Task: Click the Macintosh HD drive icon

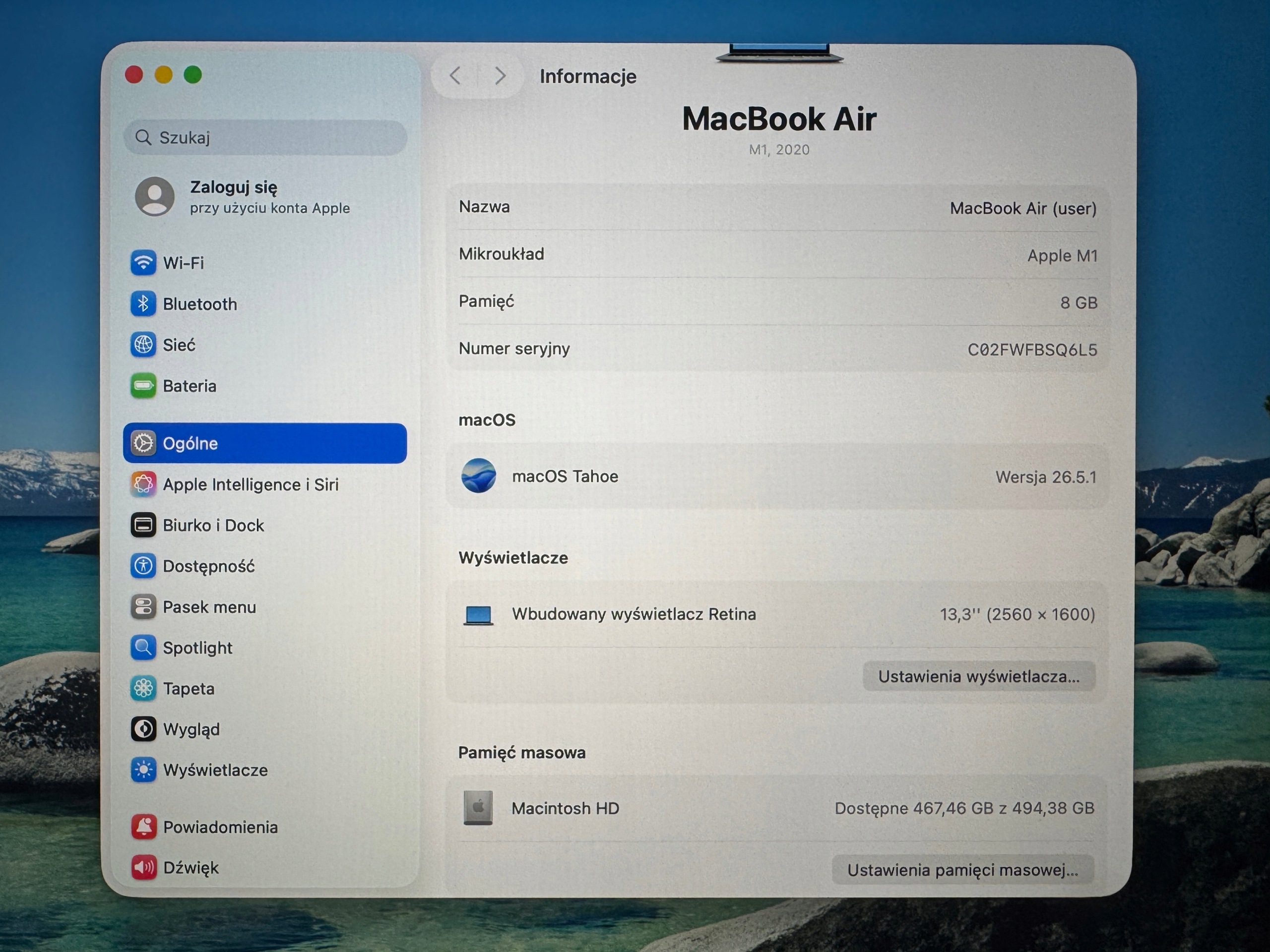Action: (x=478, y=808)
